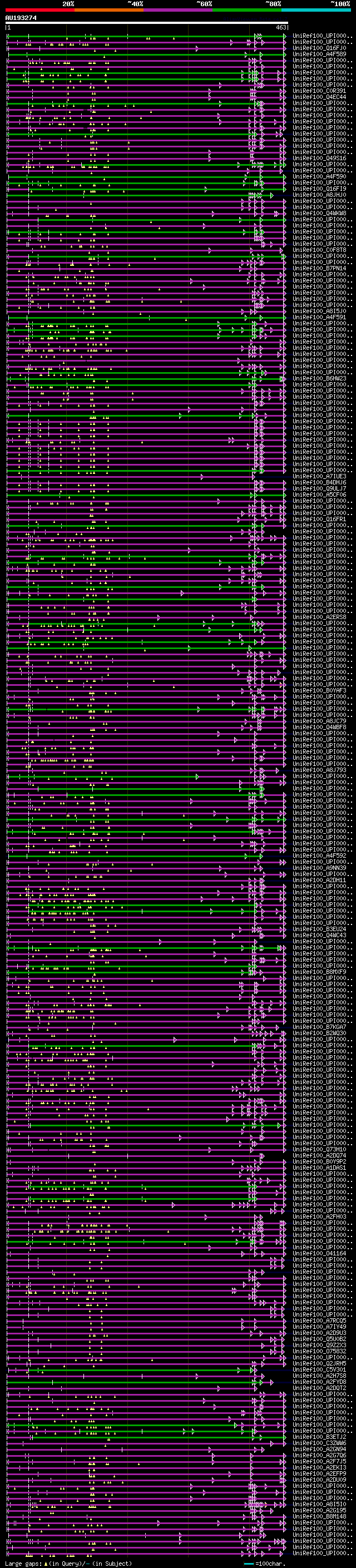Open hit UniRef100_A4F590
Viewport: 356px width, 1568px height.
coord(319,176)
